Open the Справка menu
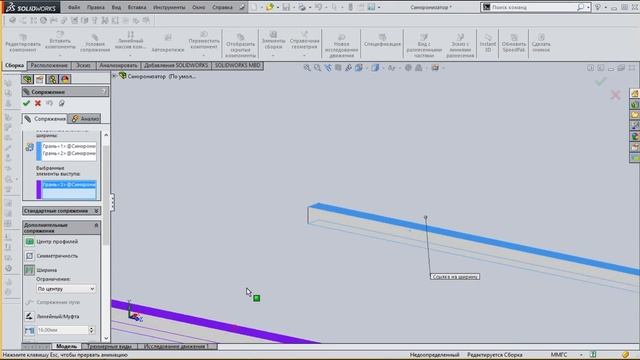640x360 pixels. (x=222, y=7)
